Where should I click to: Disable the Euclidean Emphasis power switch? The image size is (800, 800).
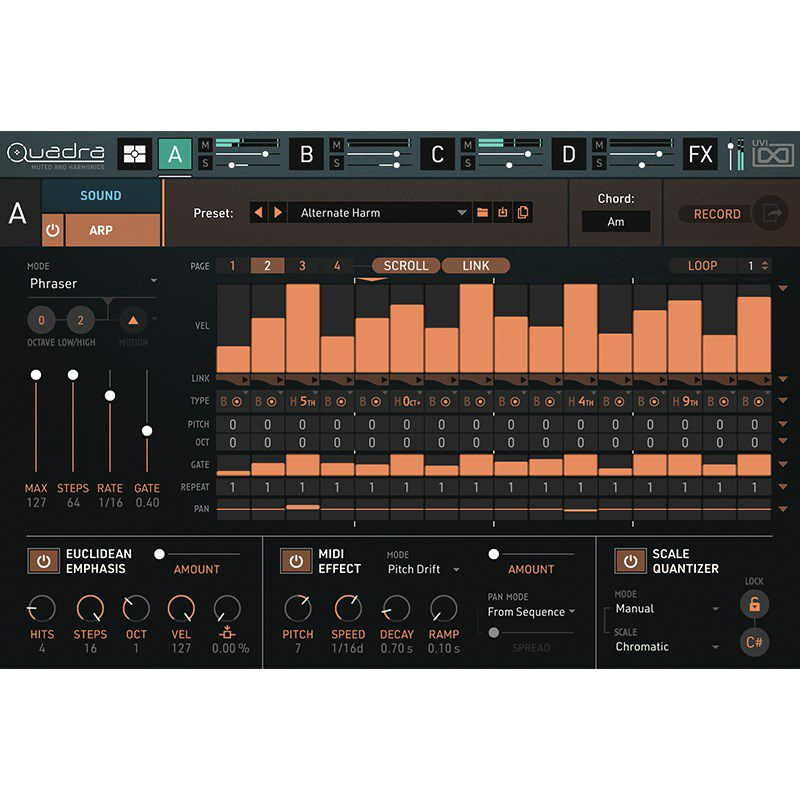pos(43,561)
